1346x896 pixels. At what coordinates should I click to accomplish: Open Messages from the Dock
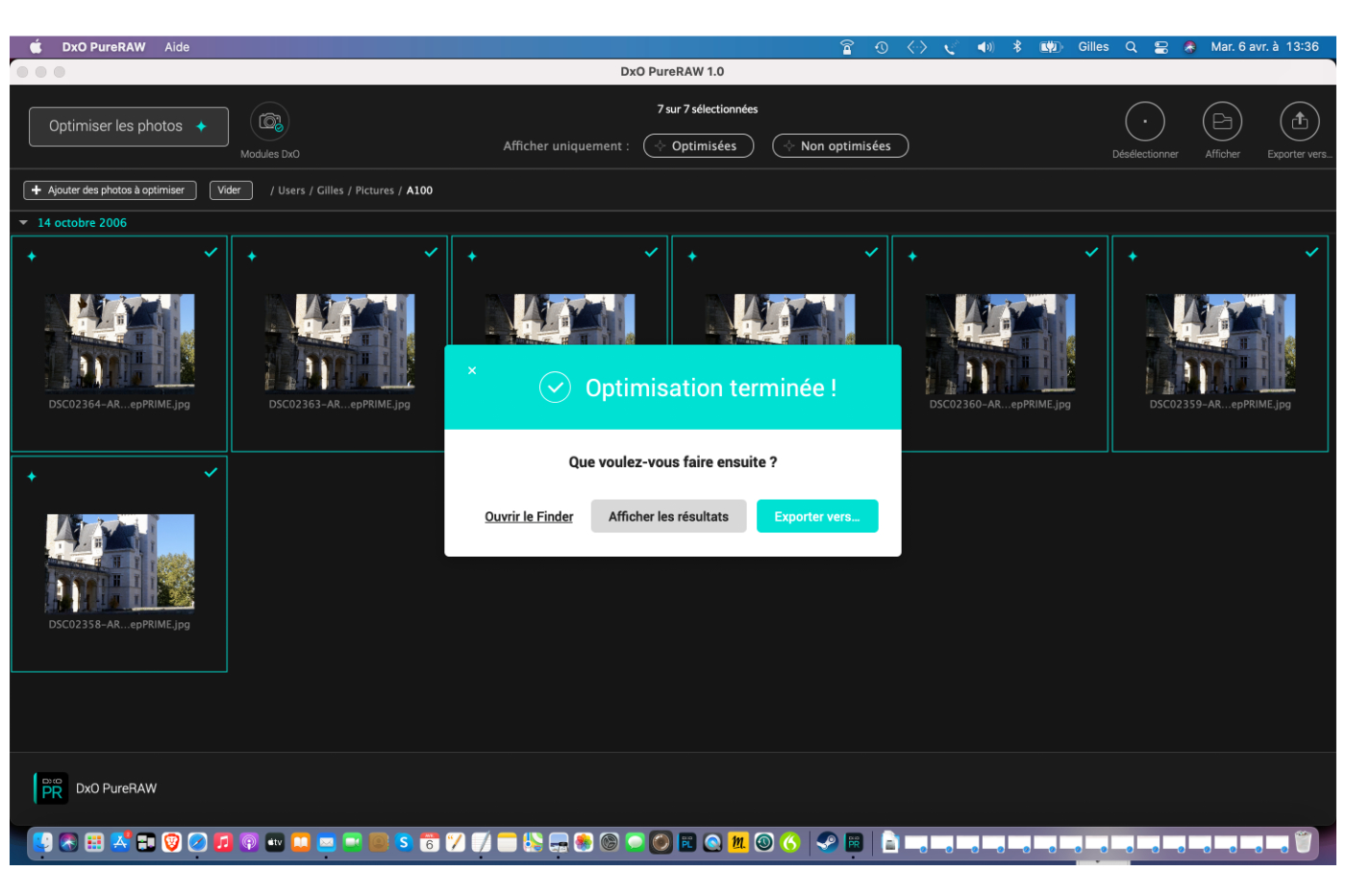636,842
